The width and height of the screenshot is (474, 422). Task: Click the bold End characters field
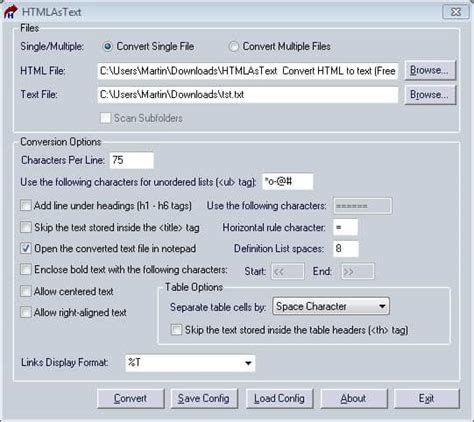coord(357,271)
